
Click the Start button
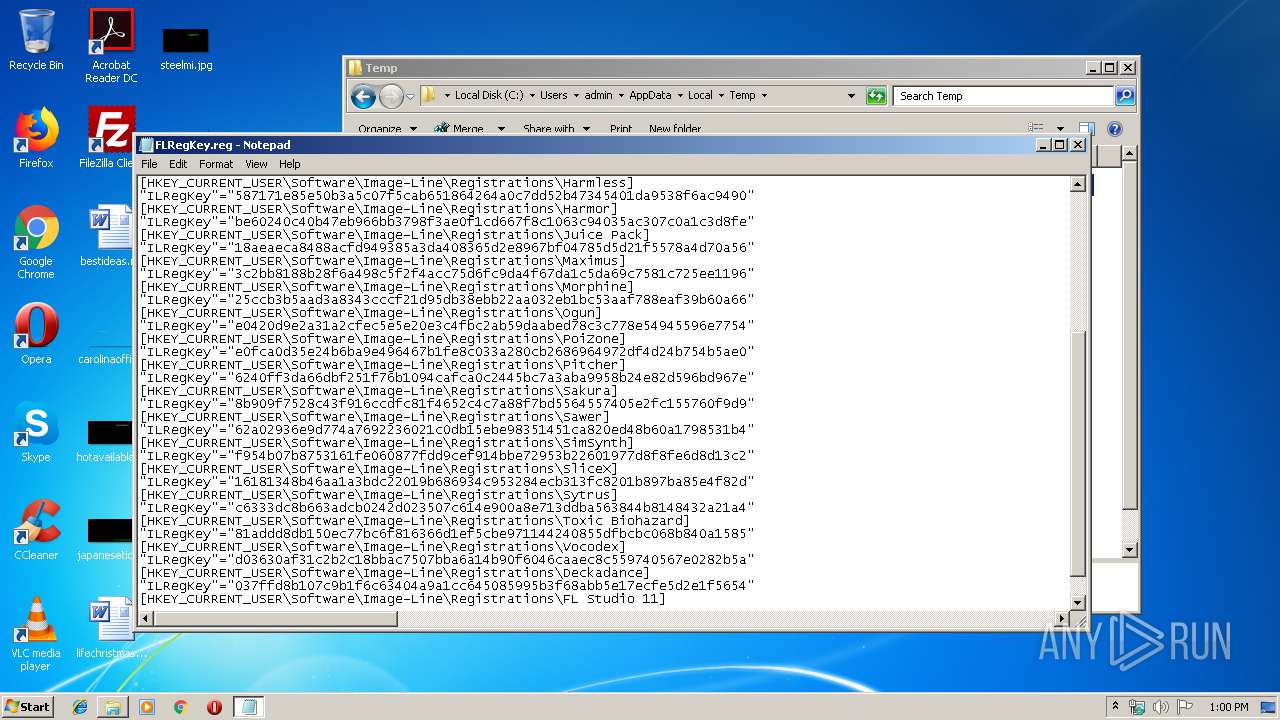[x=27, y=706]
